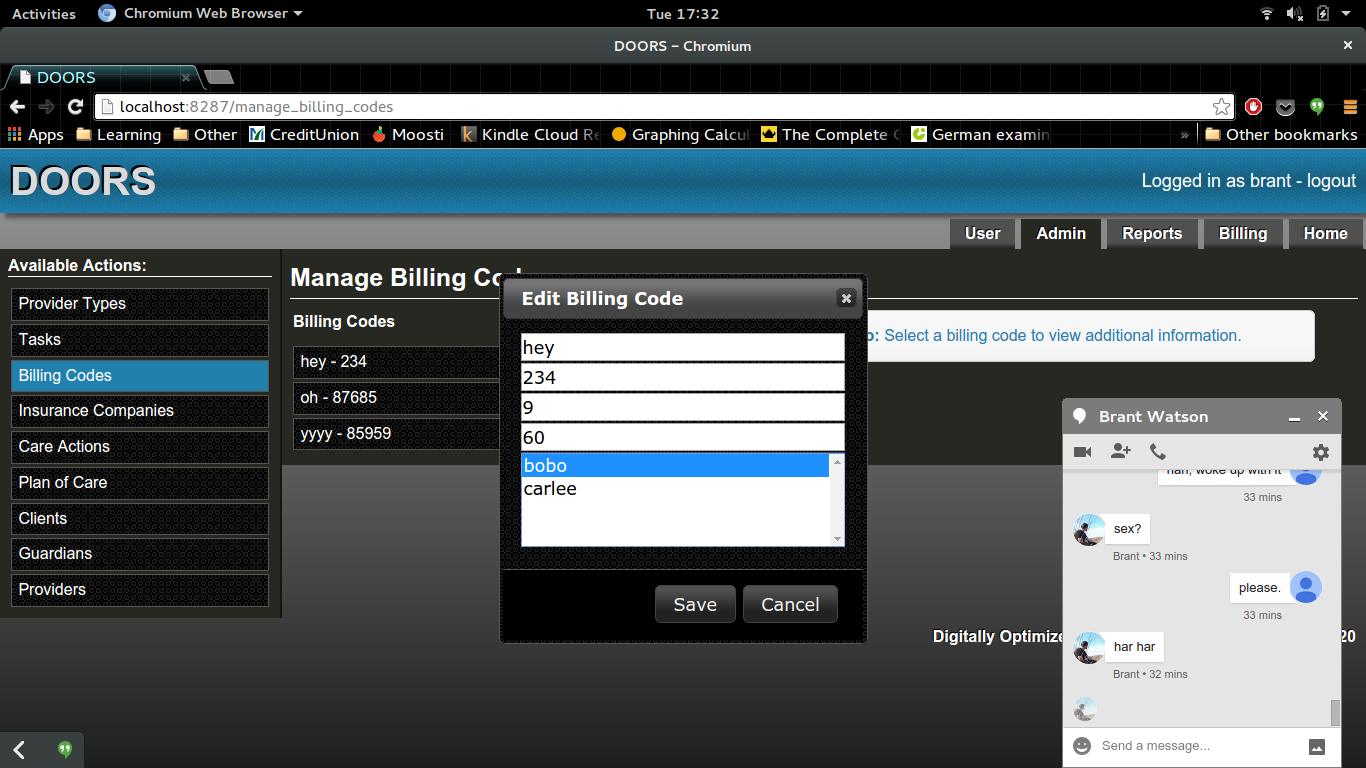
Task: Open the Hangouts tray icon at the bottom left
Action: 65,749
